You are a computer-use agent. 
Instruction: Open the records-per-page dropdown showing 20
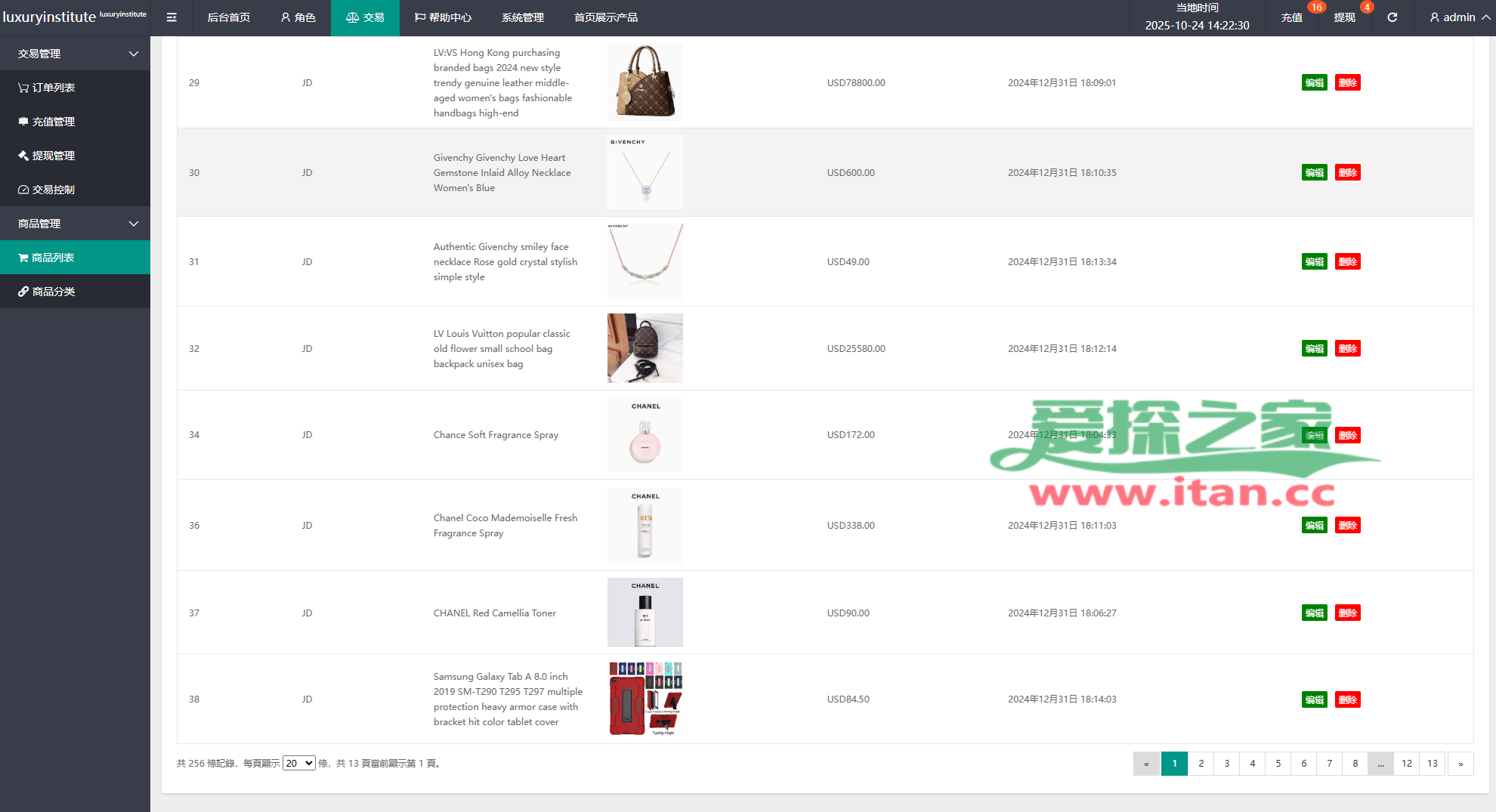298,764
